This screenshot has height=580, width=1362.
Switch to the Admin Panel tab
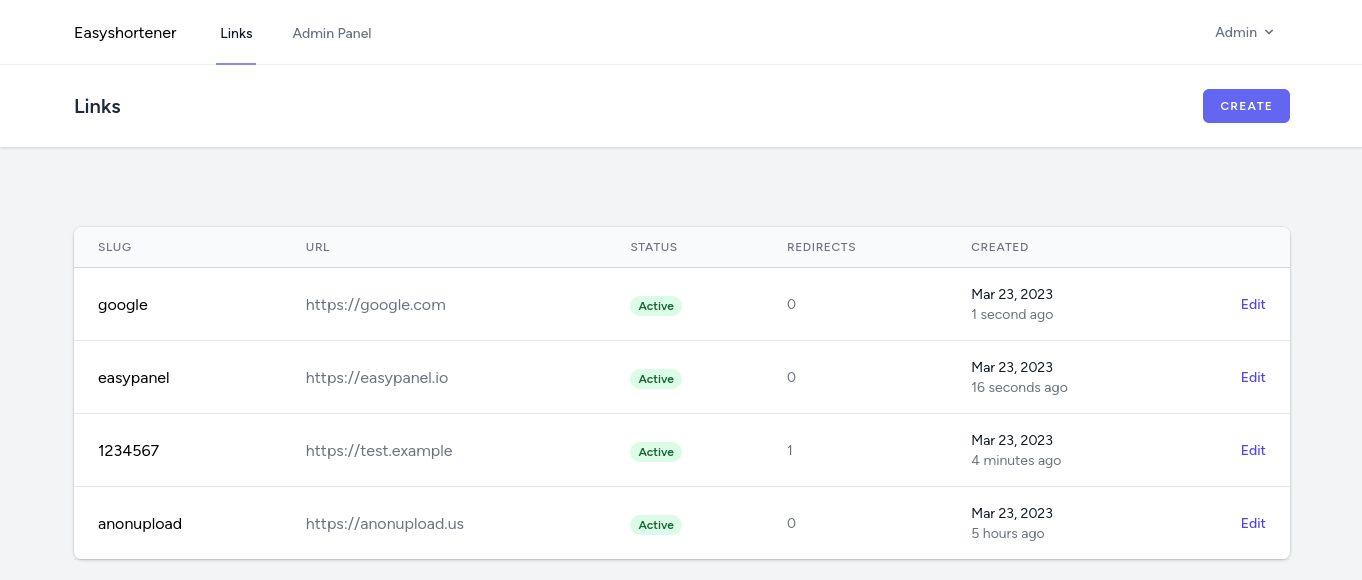331,33
